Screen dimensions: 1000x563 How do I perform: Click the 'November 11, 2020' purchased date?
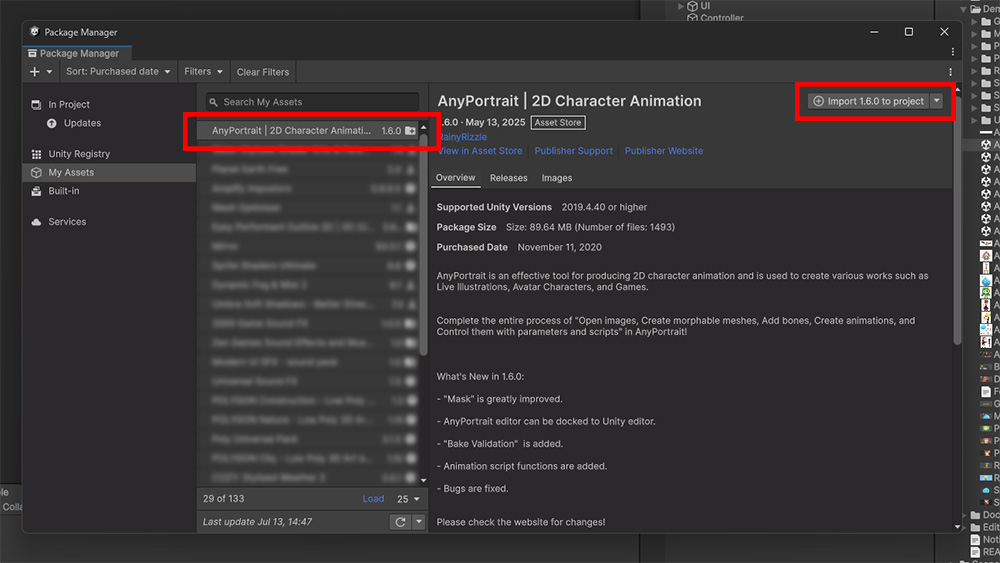click(x=559, y=247)
